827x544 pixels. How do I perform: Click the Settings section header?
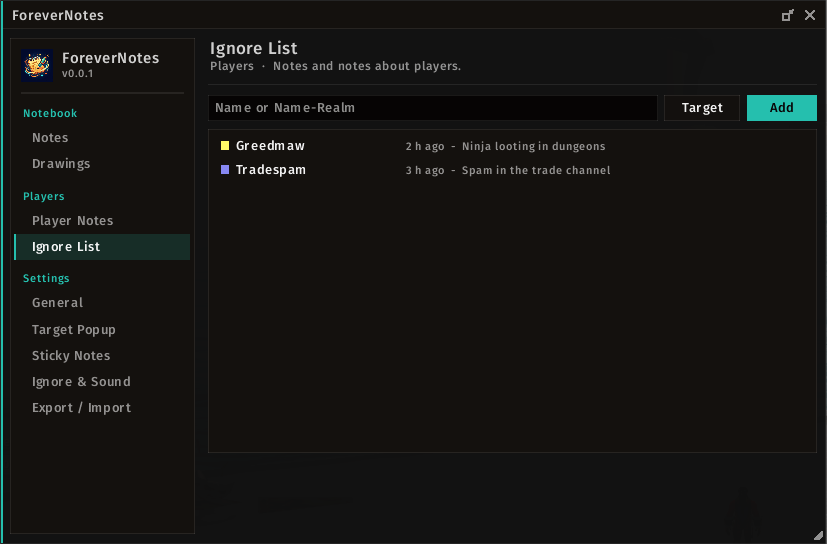[x=46, y=279]
